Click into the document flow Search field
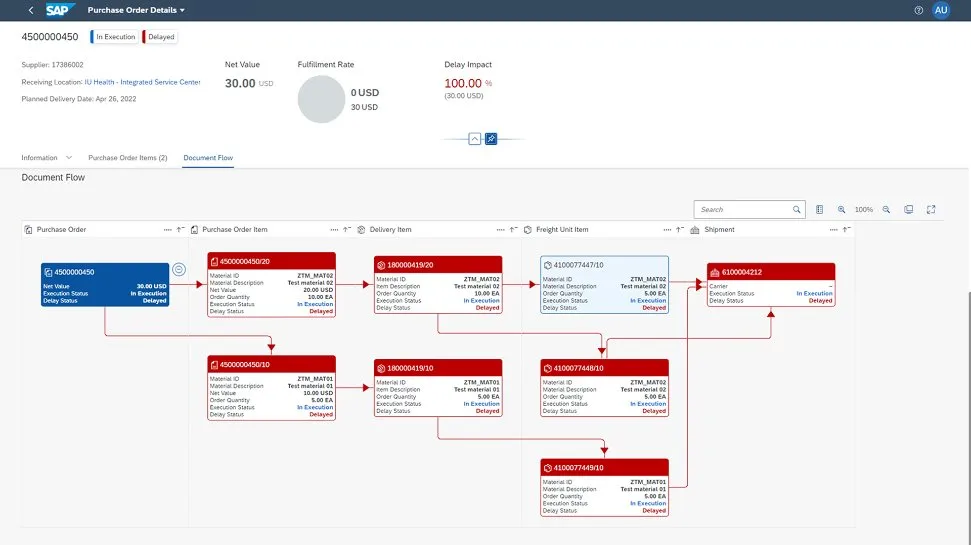The height and width of the screenshot is (545, 971). tap(743, 210)
